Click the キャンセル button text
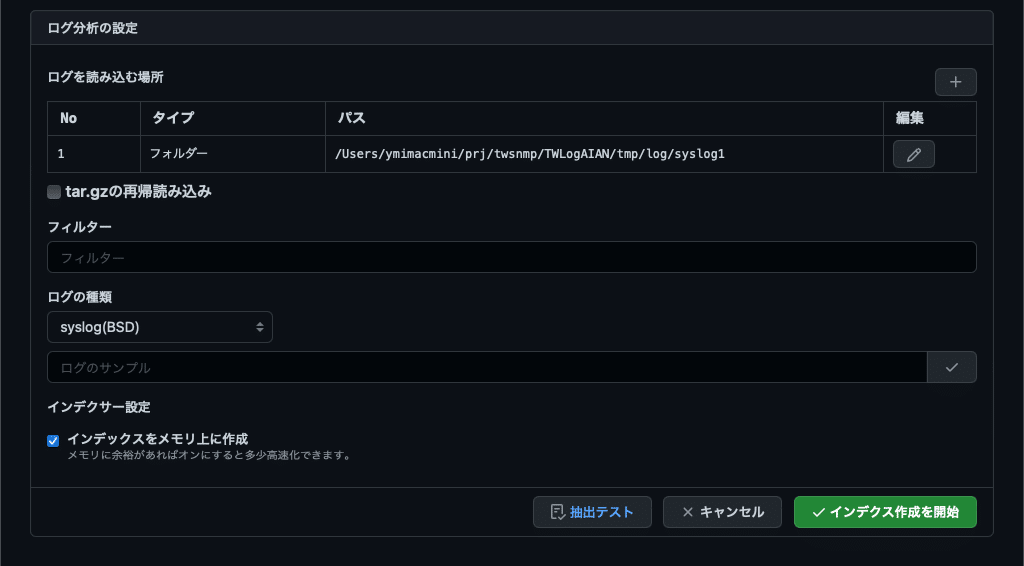The height and width of the screenshot is (566, 1024). pos(731,512)
